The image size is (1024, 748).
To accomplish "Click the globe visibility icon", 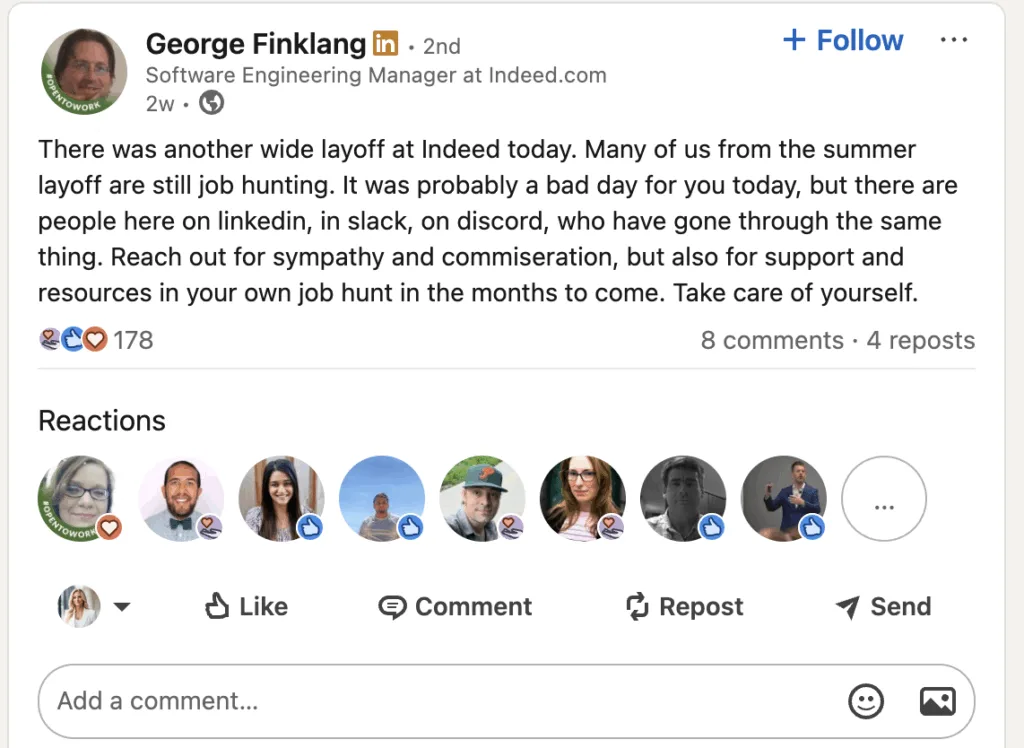I will 211,103.
